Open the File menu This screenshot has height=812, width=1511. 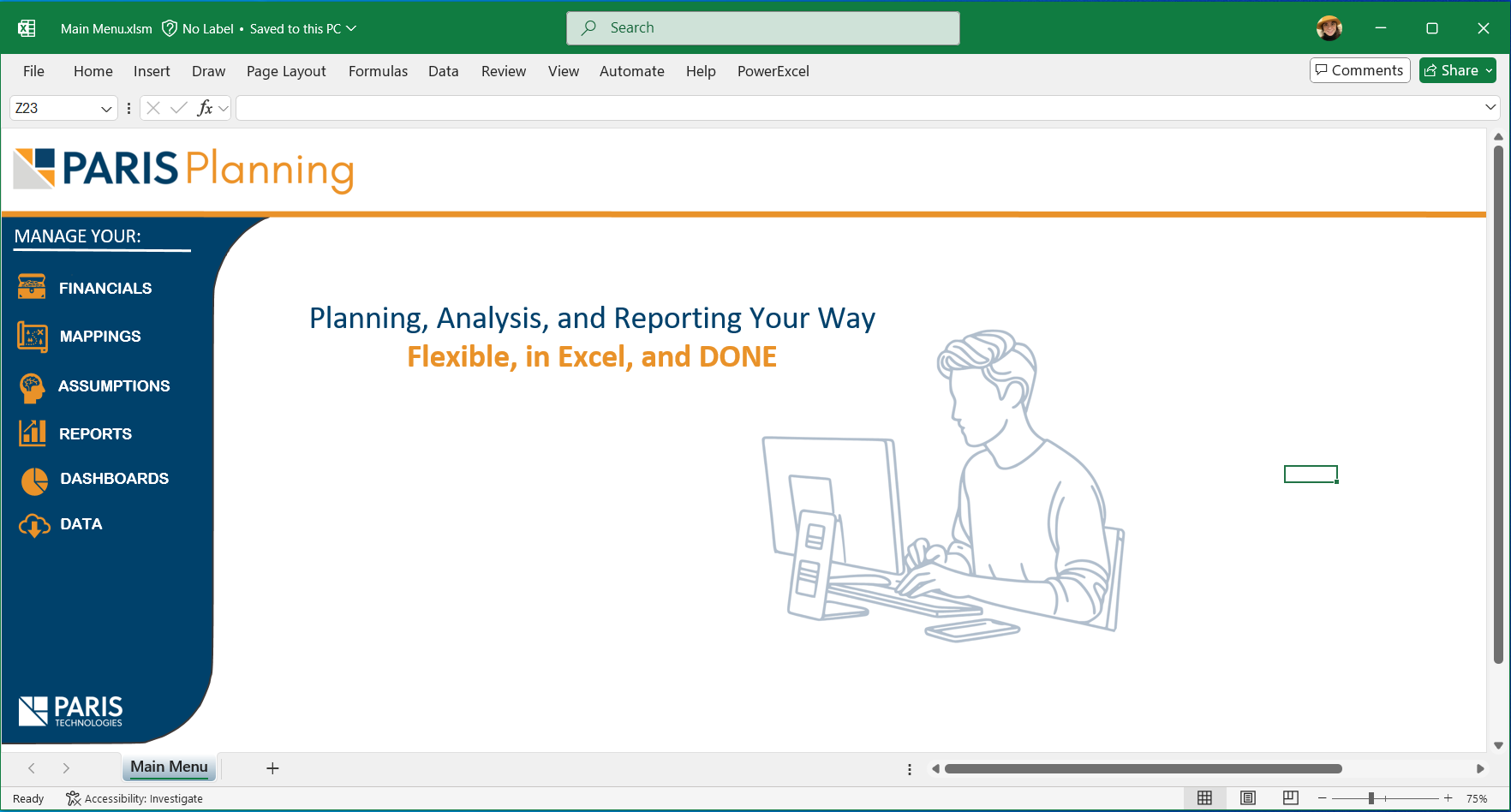[33, 71]
